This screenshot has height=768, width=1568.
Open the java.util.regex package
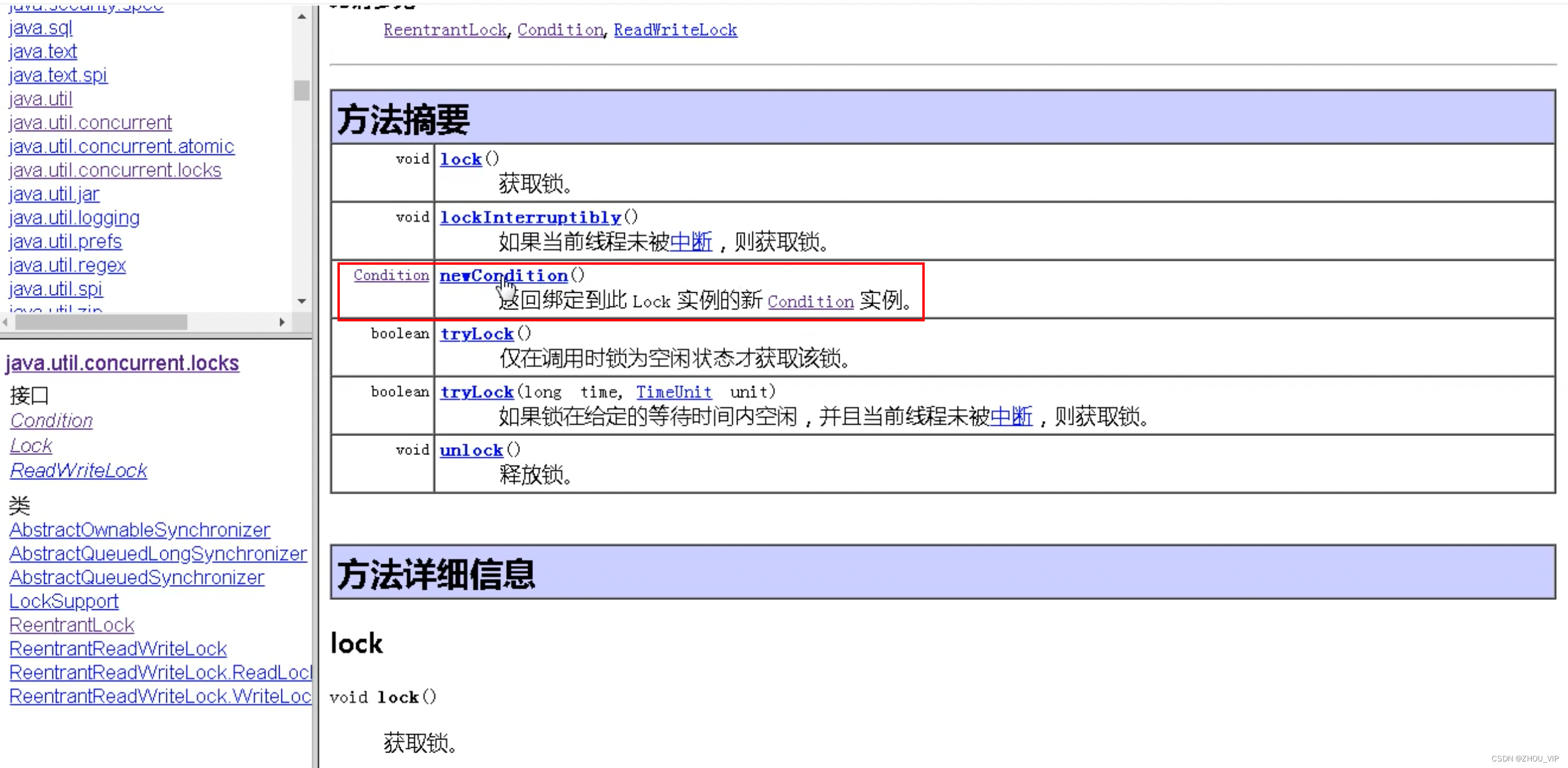click(67, 265)
